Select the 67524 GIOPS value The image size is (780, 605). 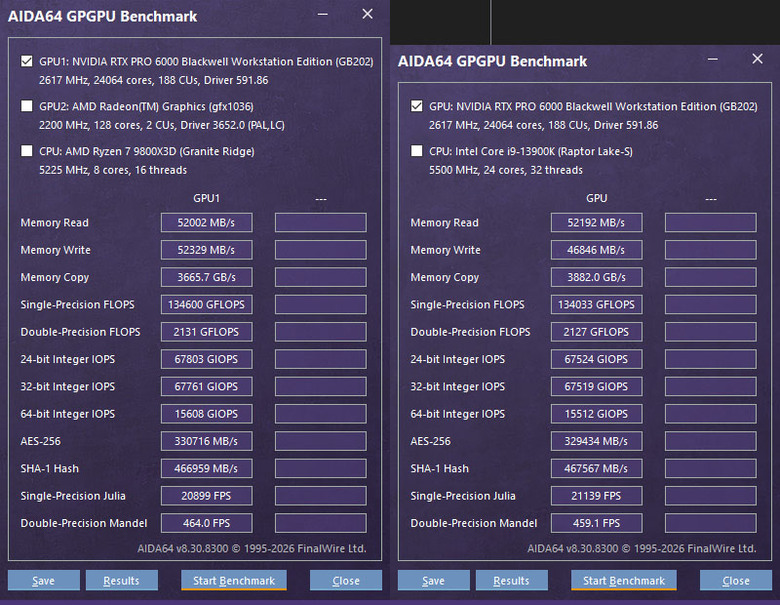pos(596,359)
